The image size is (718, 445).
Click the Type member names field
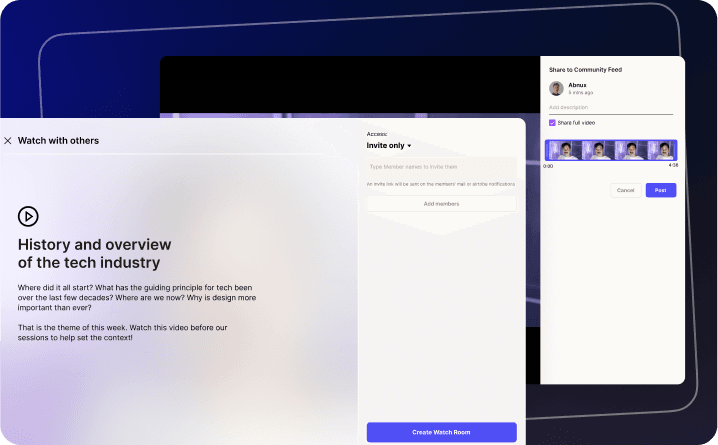[441, 167]
